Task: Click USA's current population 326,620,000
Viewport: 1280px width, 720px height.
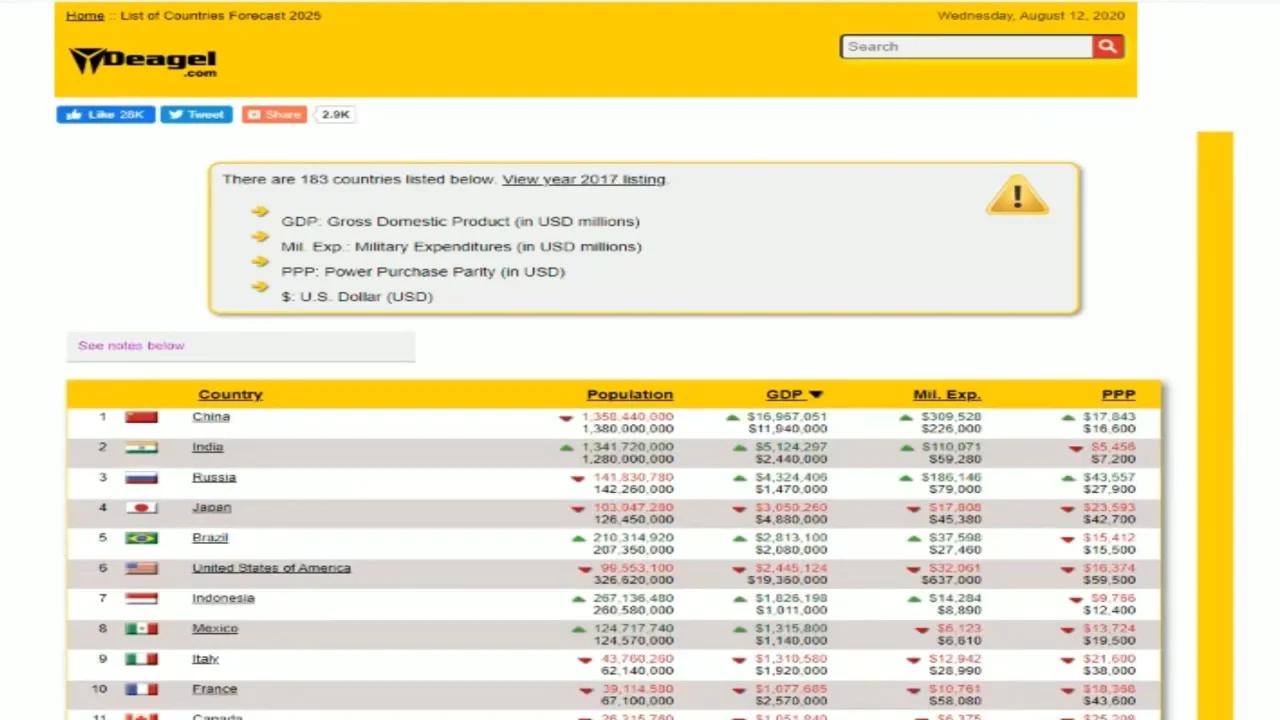Action: tap(633, 580)
